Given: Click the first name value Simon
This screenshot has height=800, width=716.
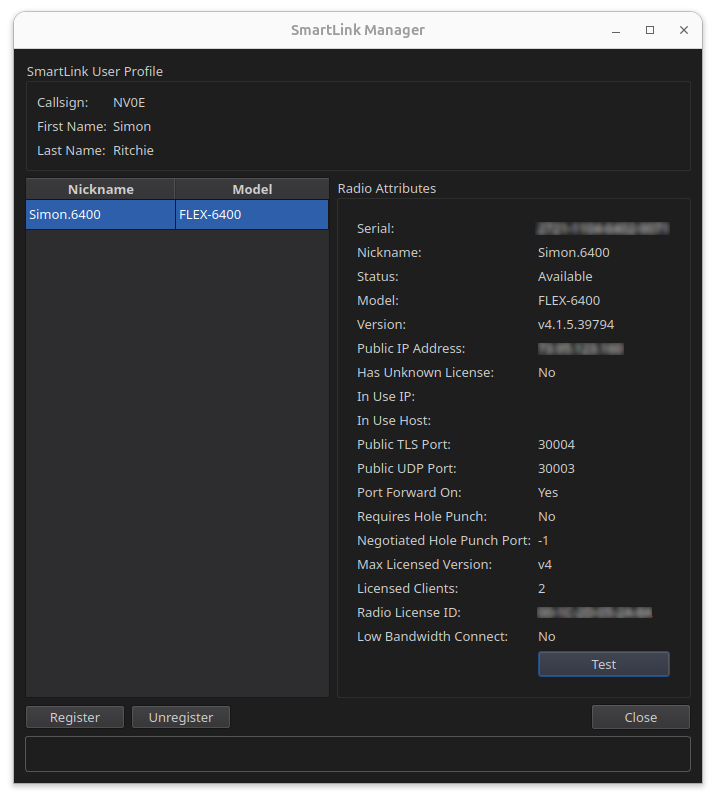Looking at the screenshot, I should pos(132,127).
